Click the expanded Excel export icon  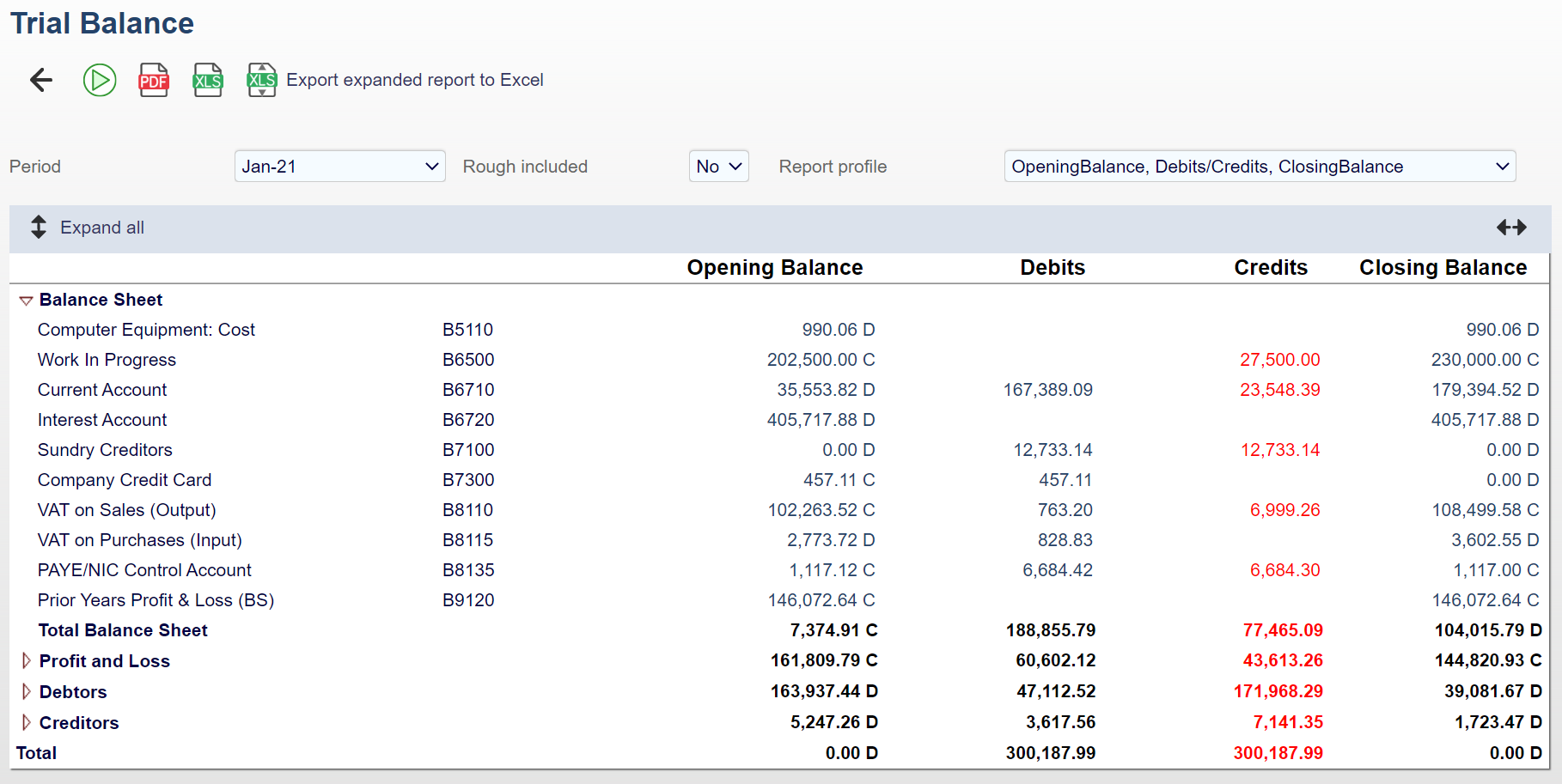[x=262, y=80]
